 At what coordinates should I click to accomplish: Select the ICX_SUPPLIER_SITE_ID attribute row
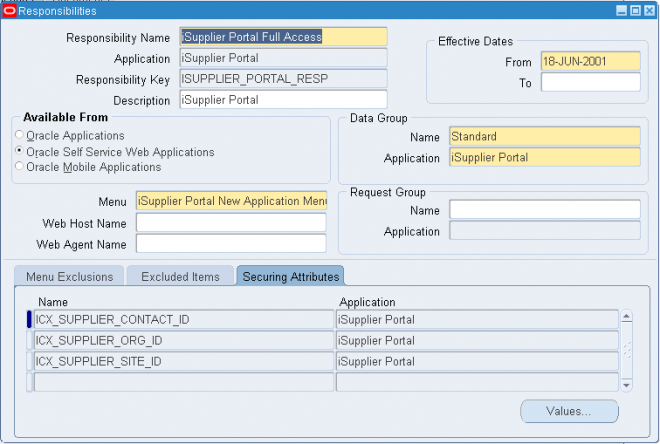[x=184, y=361]
